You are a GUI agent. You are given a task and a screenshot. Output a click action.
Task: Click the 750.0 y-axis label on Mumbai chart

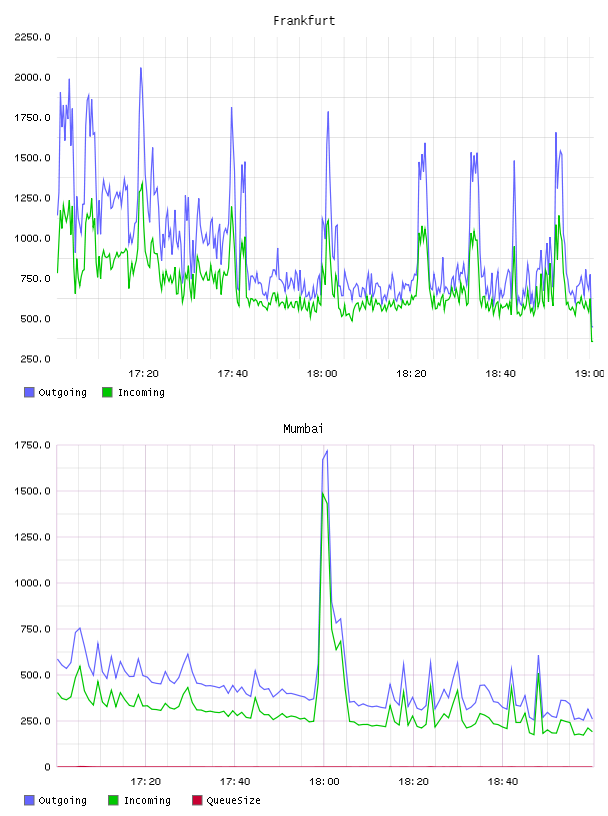35,629
